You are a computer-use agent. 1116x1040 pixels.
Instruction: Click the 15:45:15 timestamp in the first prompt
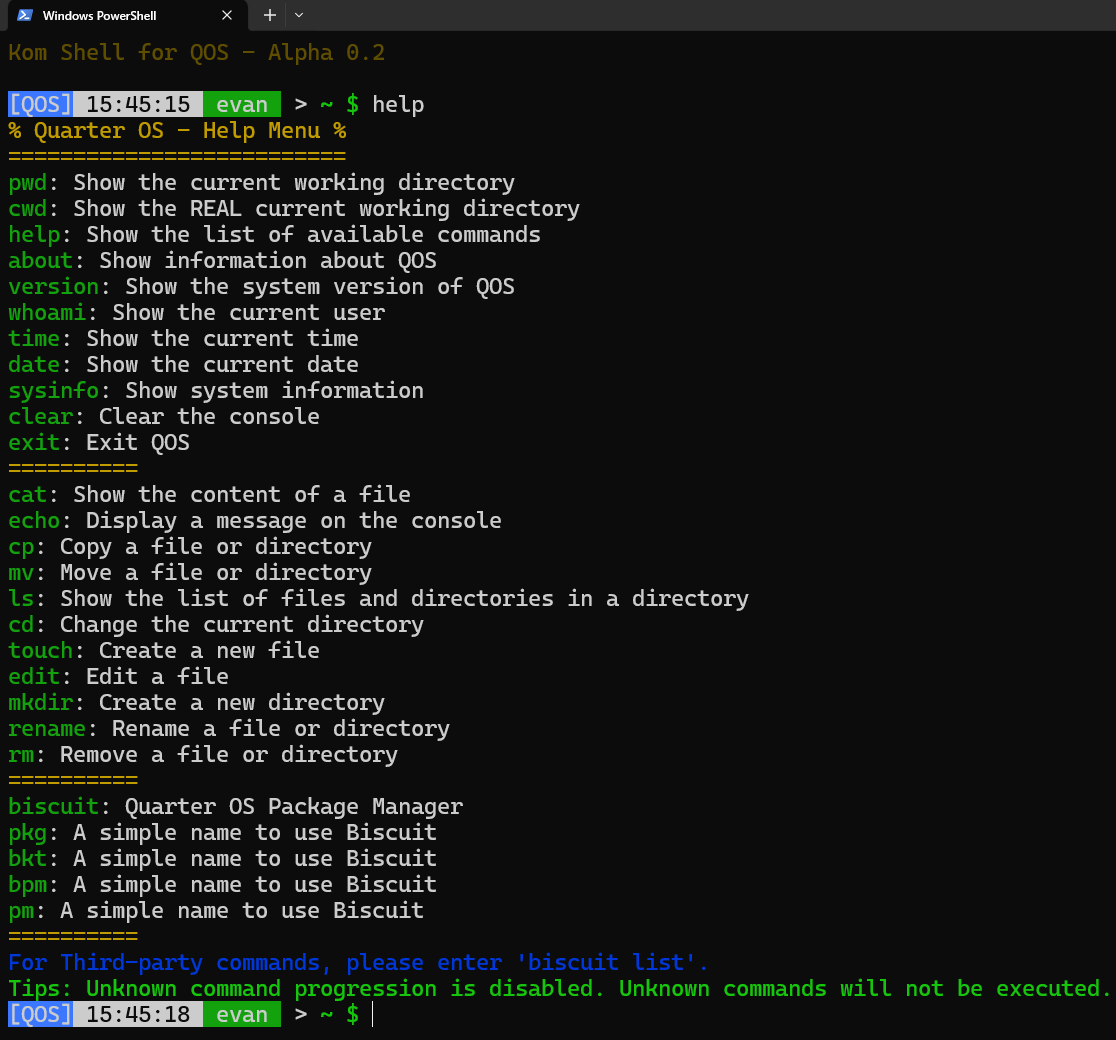pyautogui.click(x=138, y=105)
